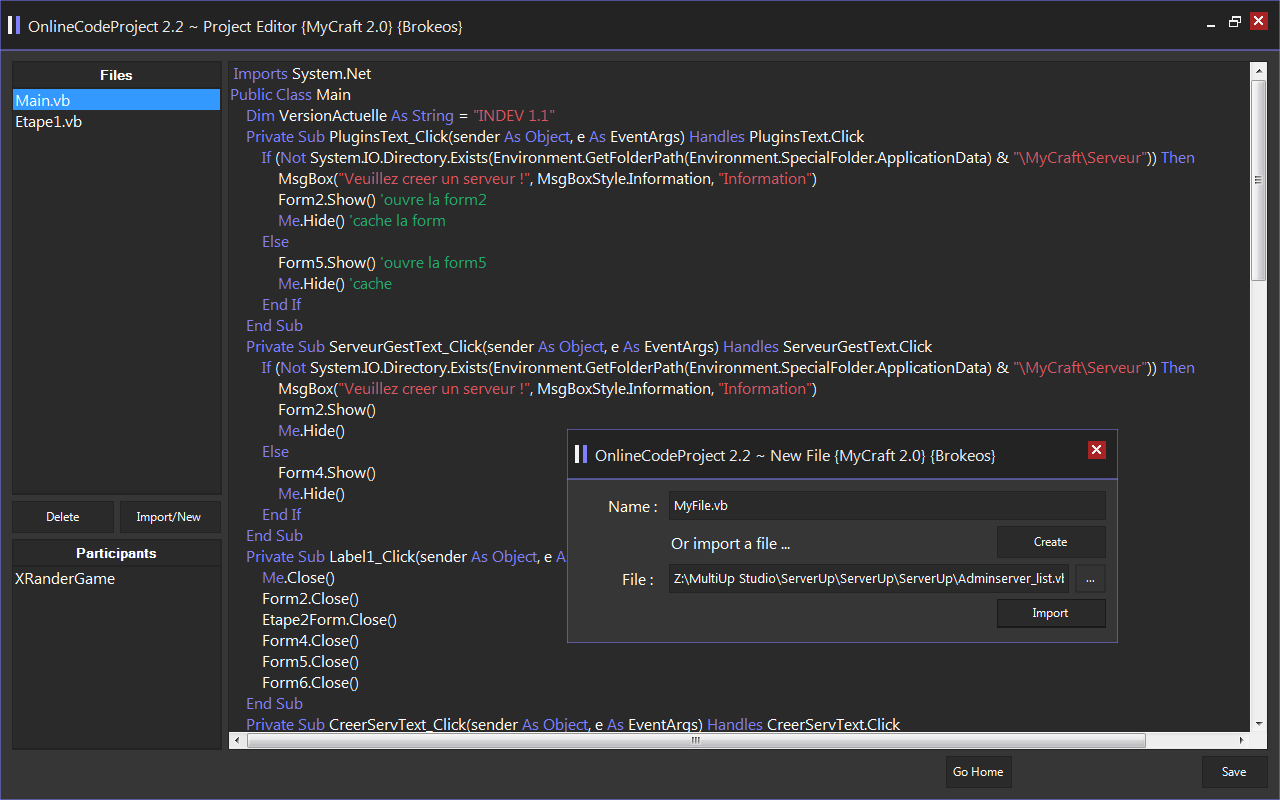This screenshot has width=1280, height=800.
Task: Open Etape1.vb in the Files list
Action: (116, 121)
